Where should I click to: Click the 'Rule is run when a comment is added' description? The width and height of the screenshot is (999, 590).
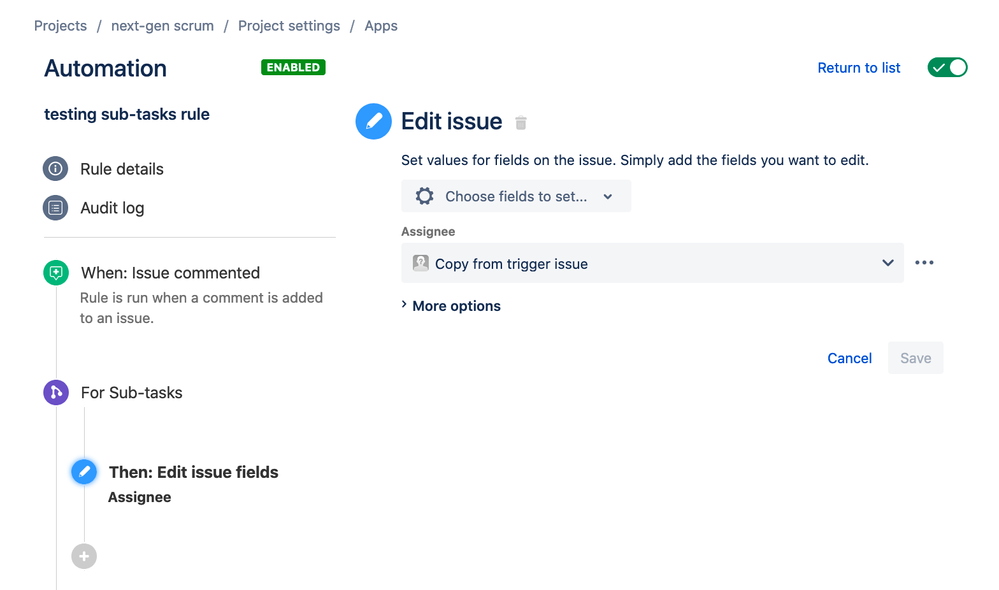pos(201,308)
